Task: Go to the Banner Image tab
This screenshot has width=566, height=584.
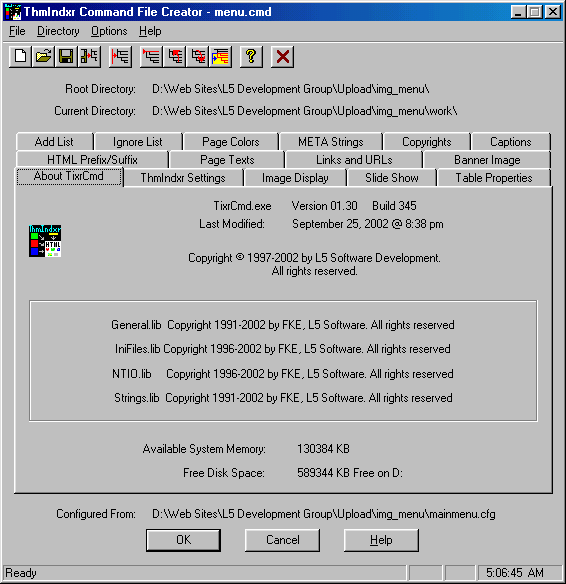Action: pos(487,160)
